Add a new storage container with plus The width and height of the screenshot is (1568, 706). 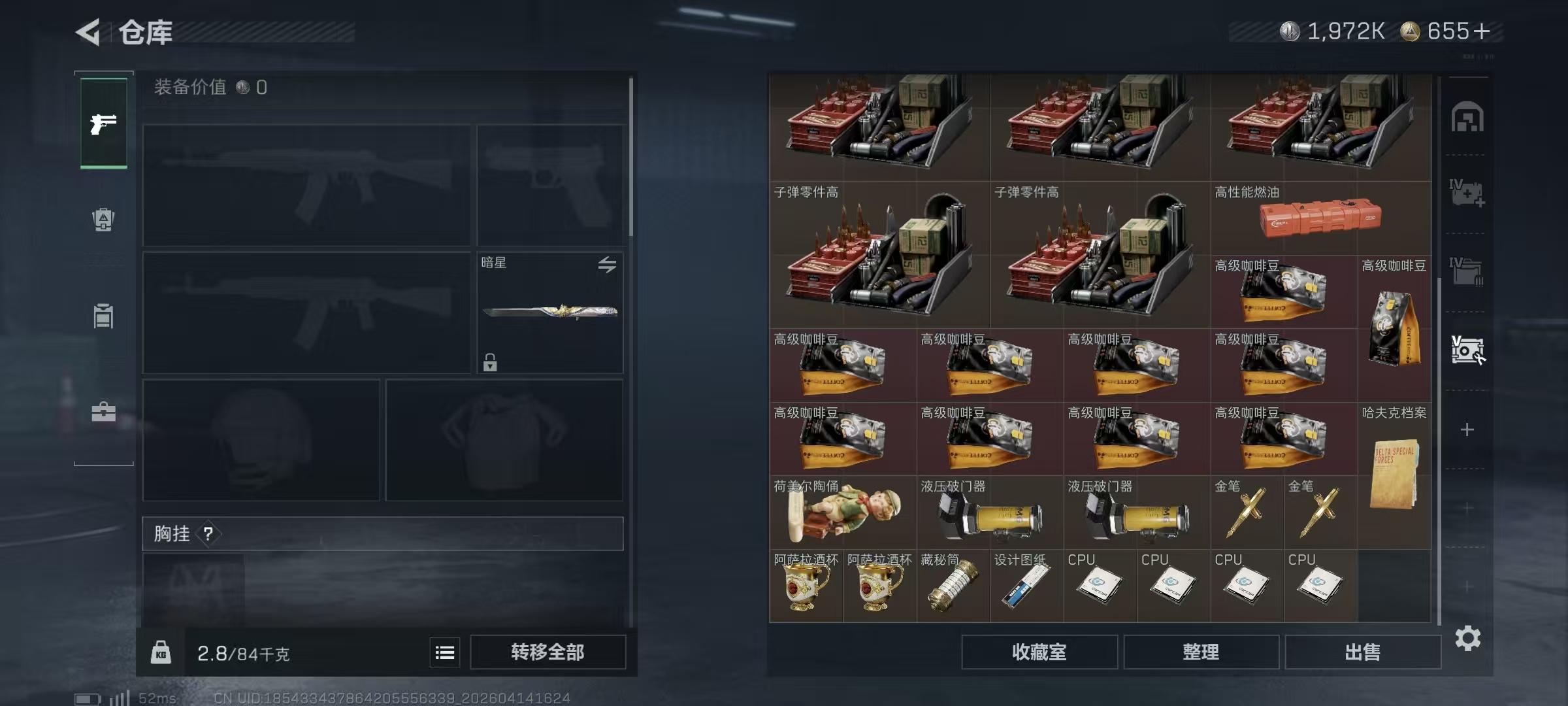(1467, 429)
